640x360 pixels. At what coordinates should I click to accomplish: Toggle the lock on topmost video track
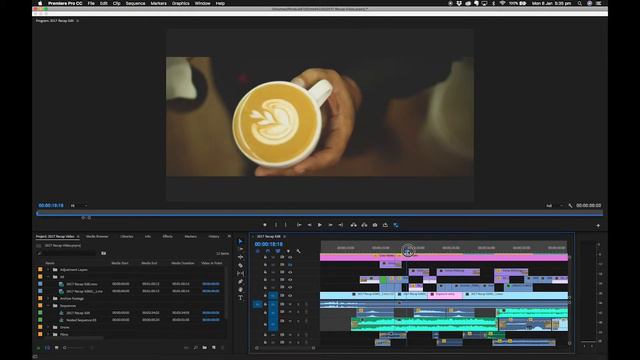tap(265, 257)
